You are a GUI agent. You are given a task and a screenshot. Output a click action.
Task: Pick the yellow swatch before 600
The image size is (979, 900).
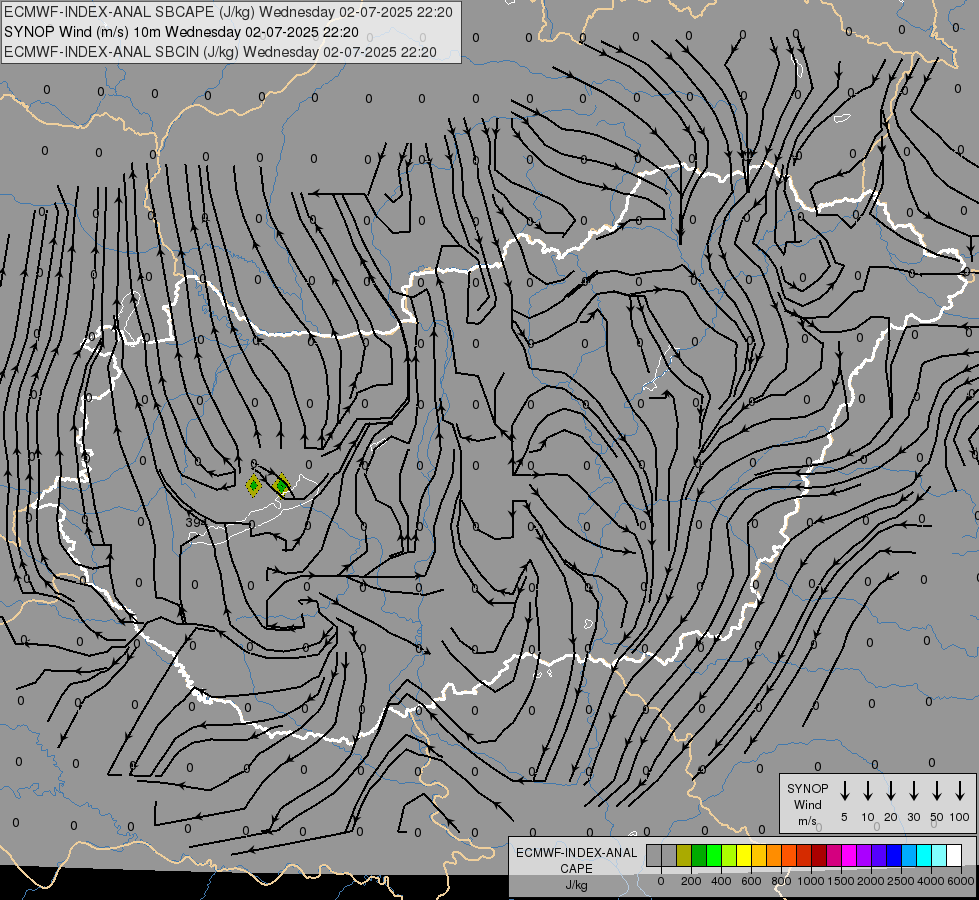pos(744,855)
